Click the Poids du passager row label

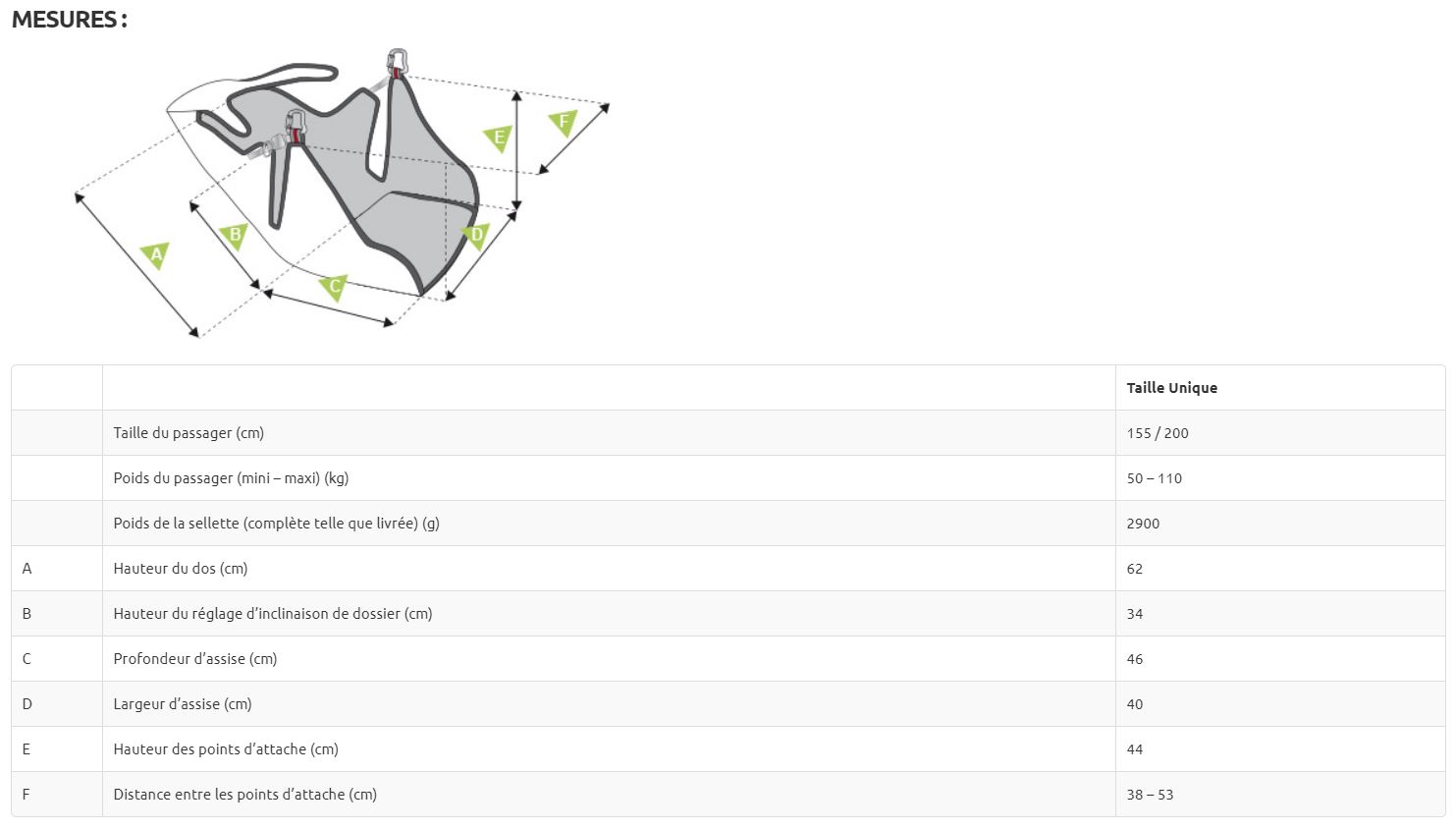pos(231,478)
